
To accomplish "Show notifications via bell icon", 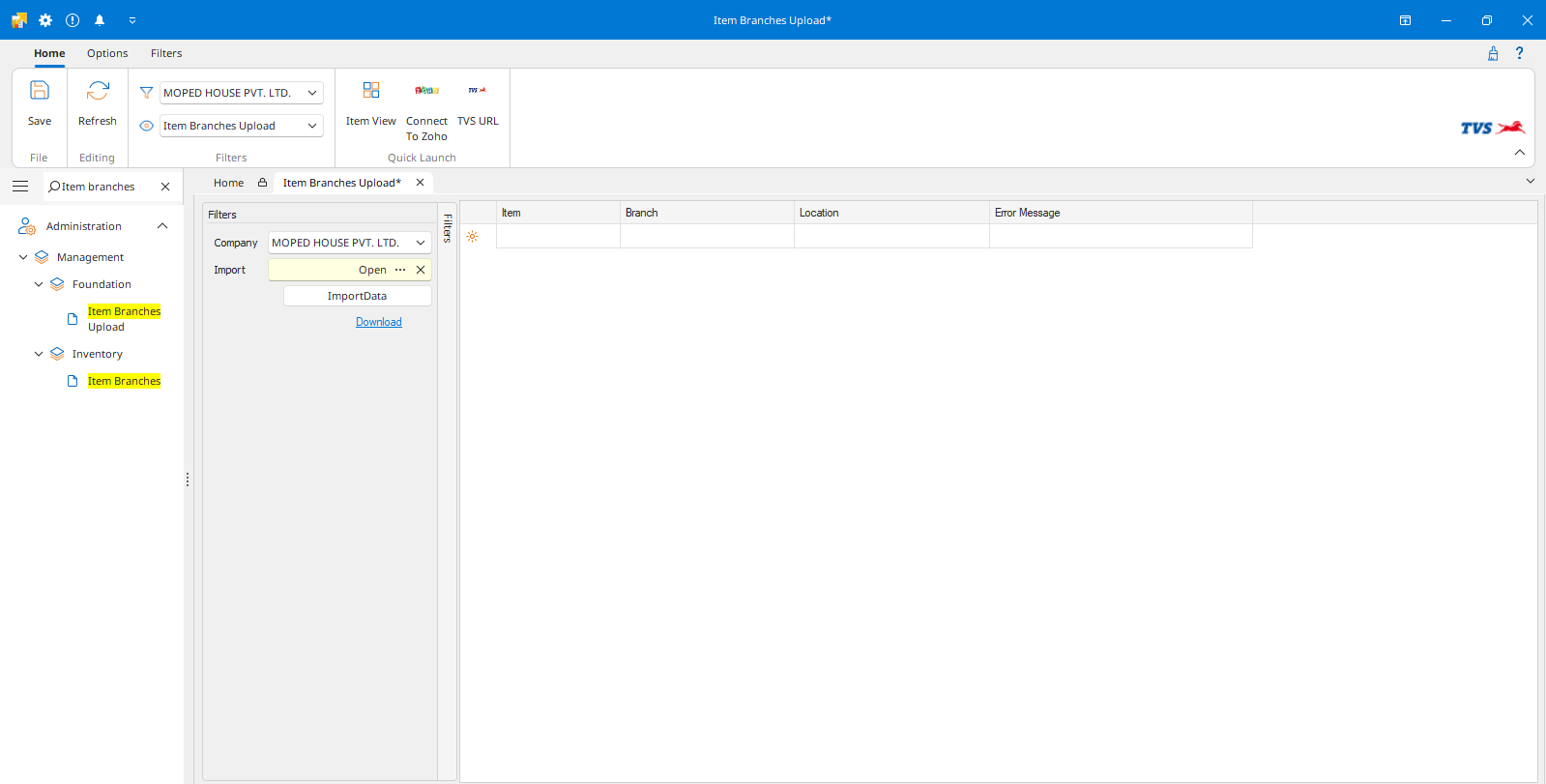I will pos(100,20).
